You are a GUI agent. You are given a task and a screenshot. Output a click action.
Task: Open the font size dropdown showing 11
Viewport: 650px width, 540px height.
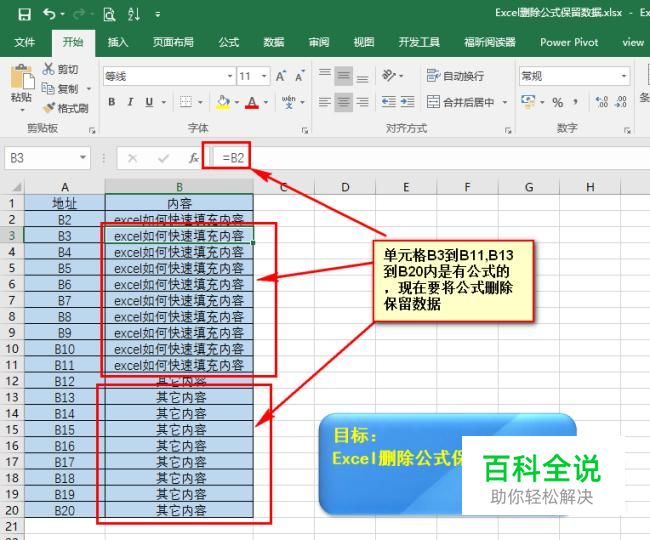tap(264, 76)
